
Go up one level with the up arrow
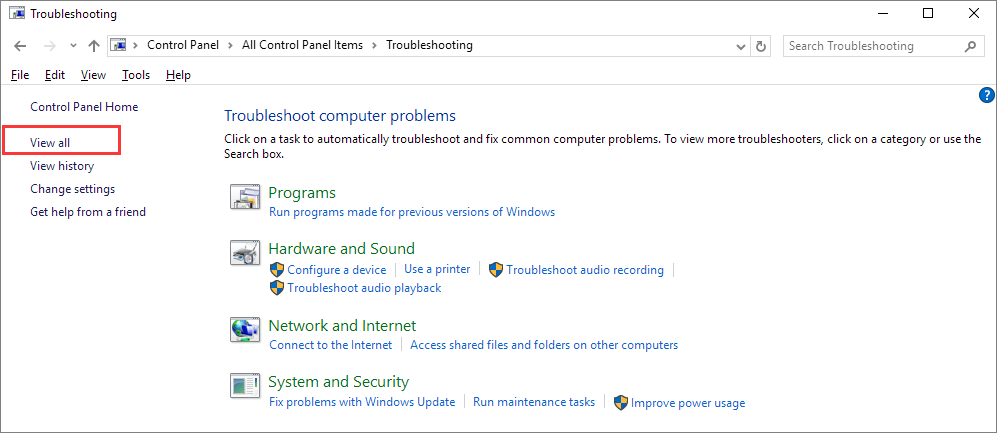(94, 46)
